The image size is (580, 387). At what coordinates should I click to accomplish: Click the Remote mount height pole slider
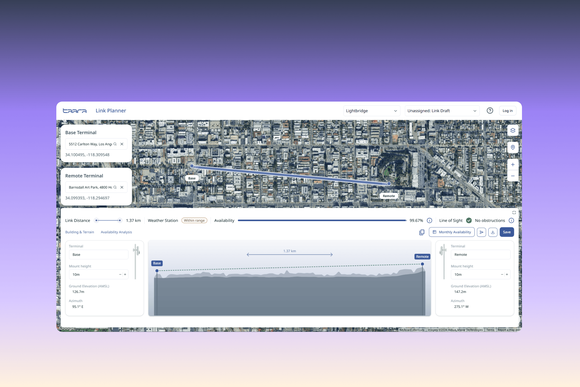(443, 262)
